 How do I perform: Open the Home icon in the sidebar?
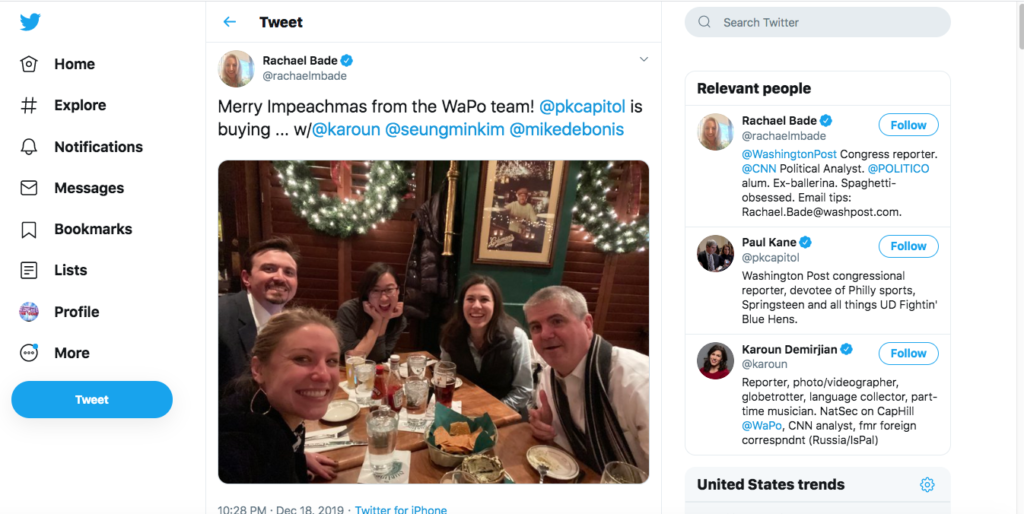(29, 64)
